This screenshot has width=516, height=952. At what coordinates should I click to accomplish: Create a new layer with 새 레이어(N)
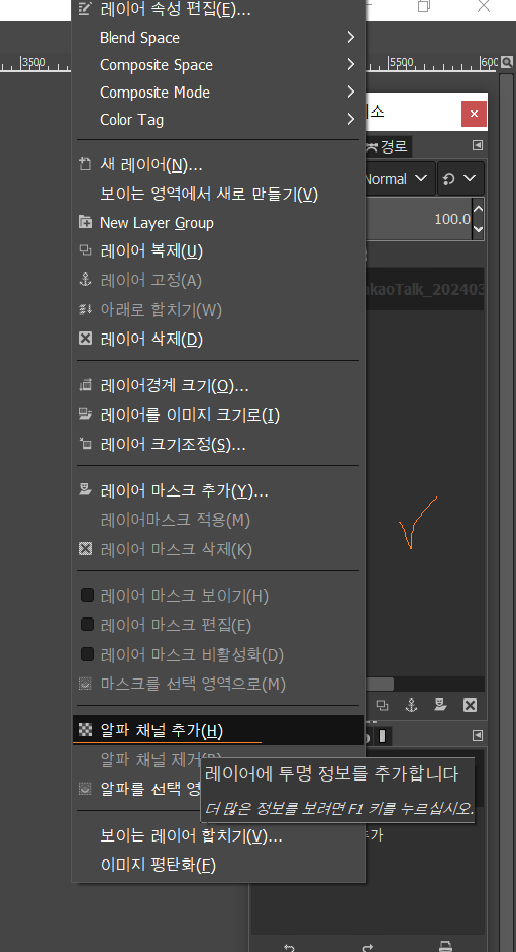tap(219, 165)
